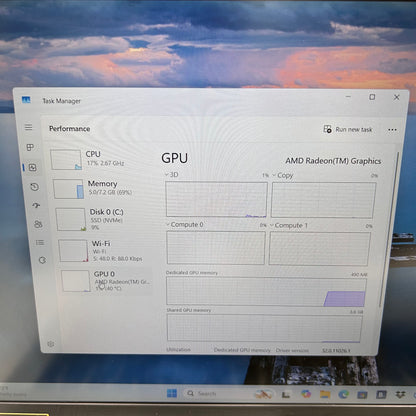Open Task Manager settings gear
Image resolution: width=416 pixels, height=416 pixels.
coord(51,344)
